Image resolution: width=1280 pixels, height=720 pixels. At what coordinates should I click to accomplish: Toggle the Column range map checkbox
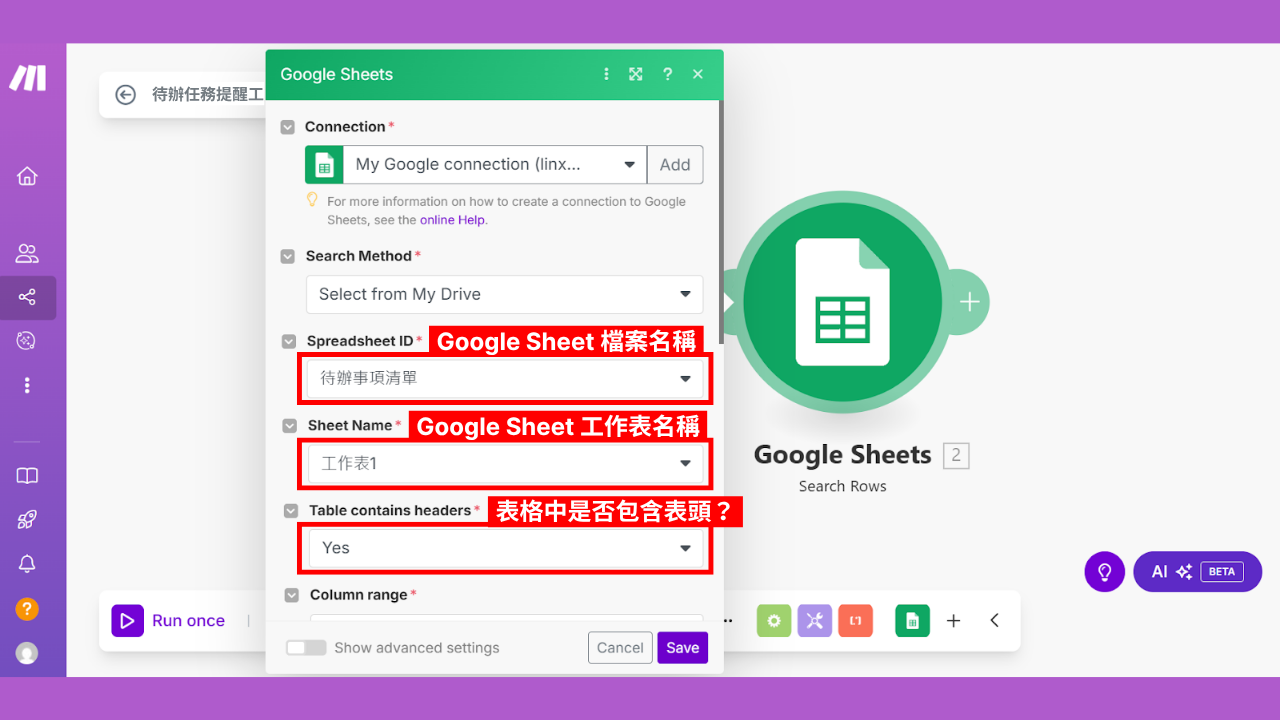pyautogui.click(x=292, y=595)
